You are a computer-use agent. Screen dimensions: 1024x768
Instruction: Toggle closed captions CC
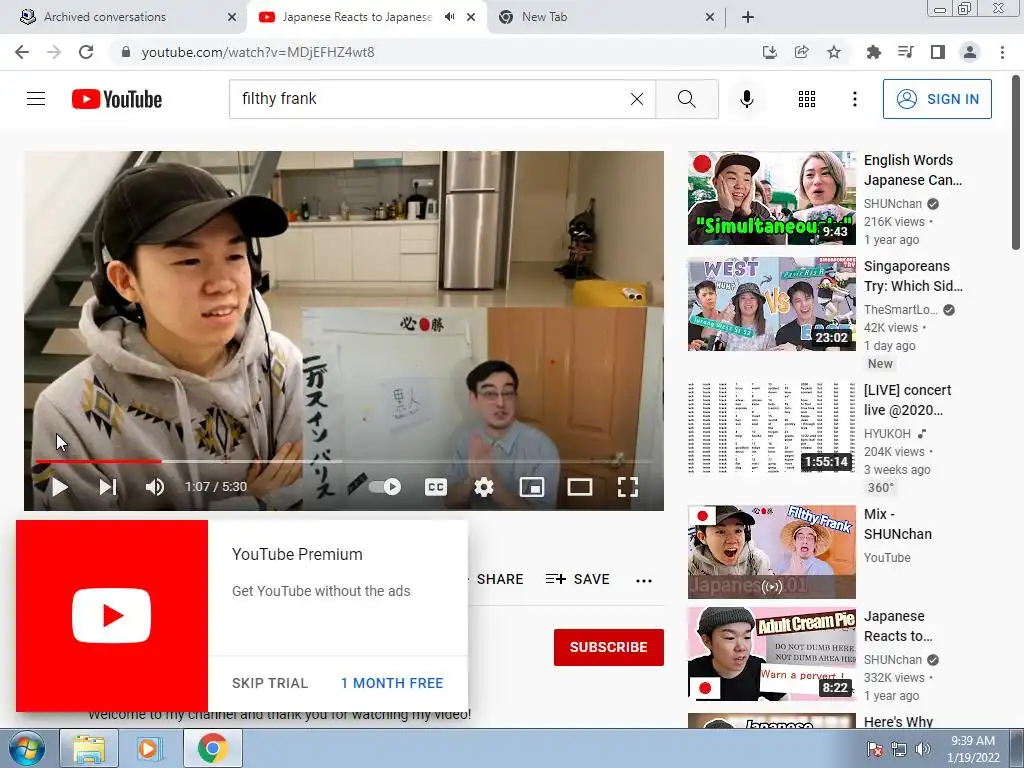point(436,487)
